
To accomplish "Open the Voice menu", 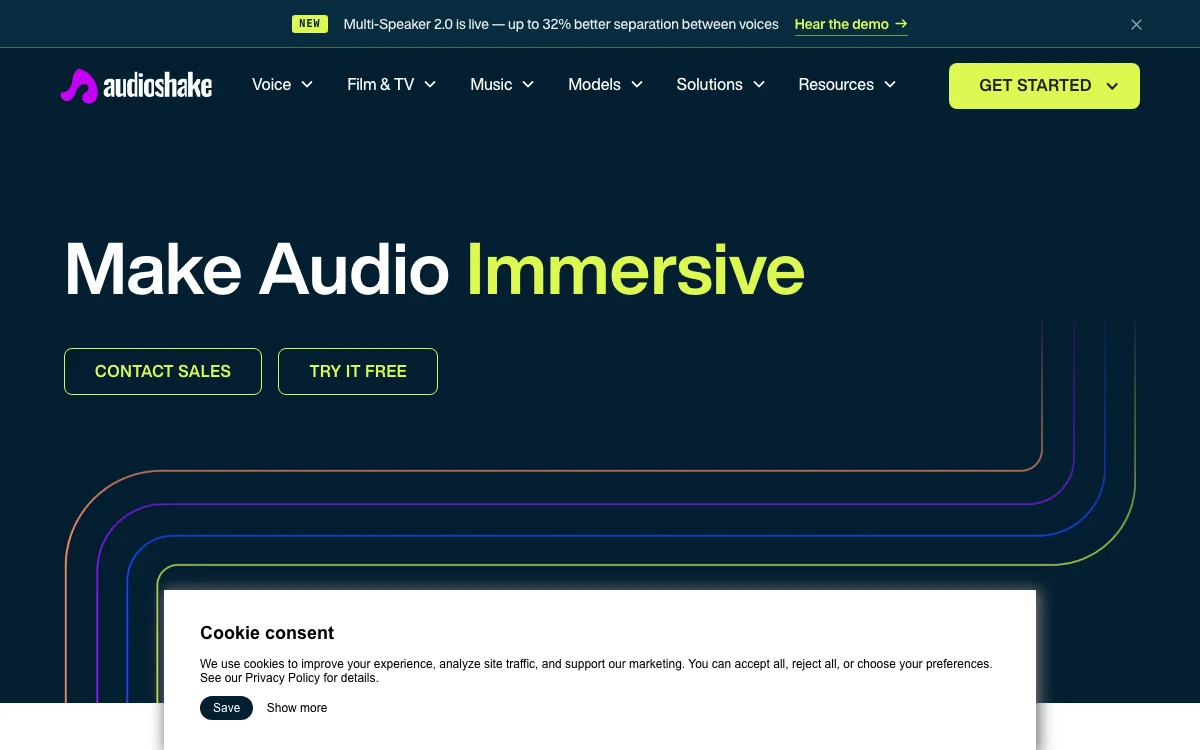I will coord(282,85).
